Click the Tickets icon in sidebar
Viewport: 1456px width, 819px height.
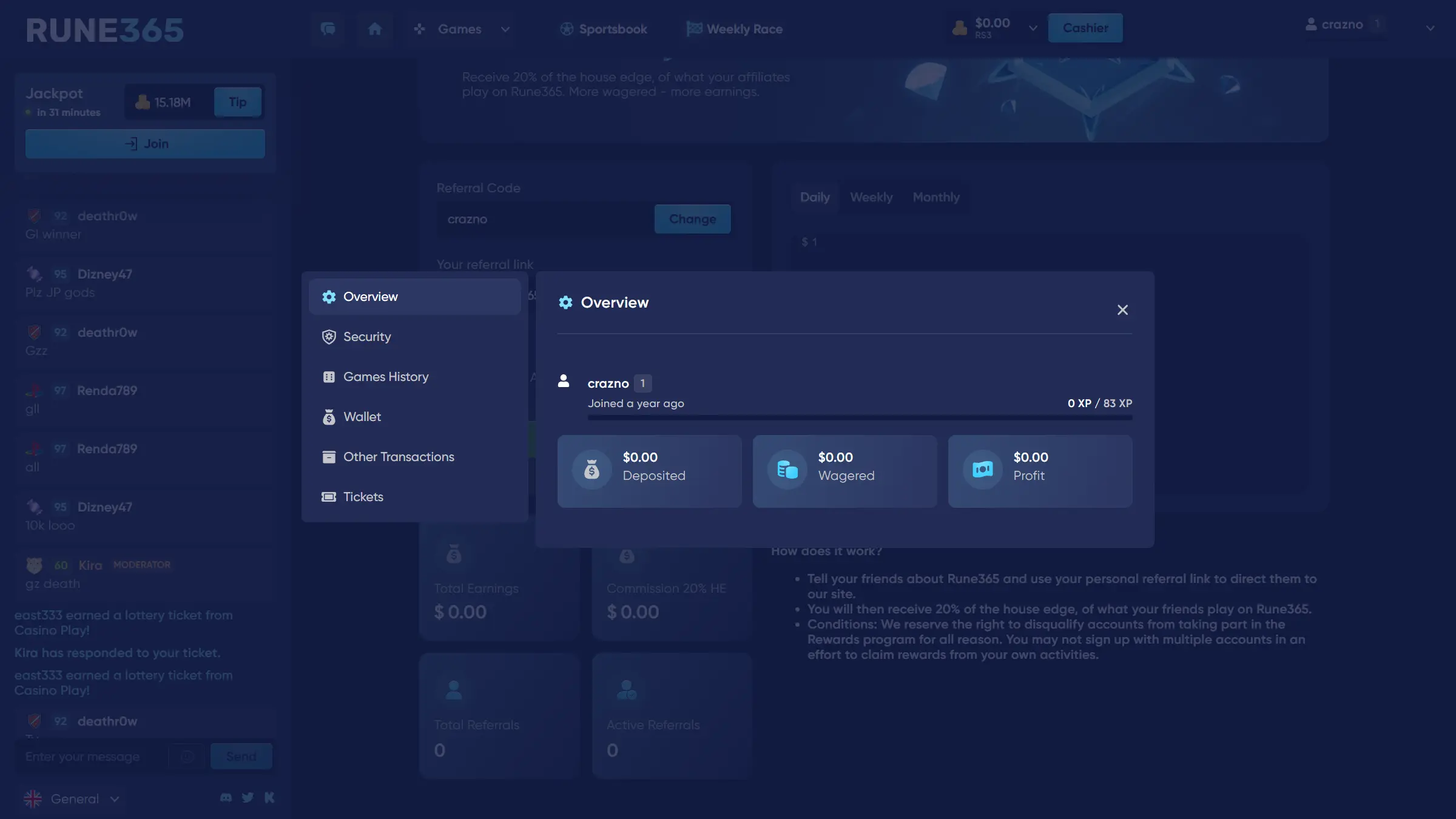point(329,497)
